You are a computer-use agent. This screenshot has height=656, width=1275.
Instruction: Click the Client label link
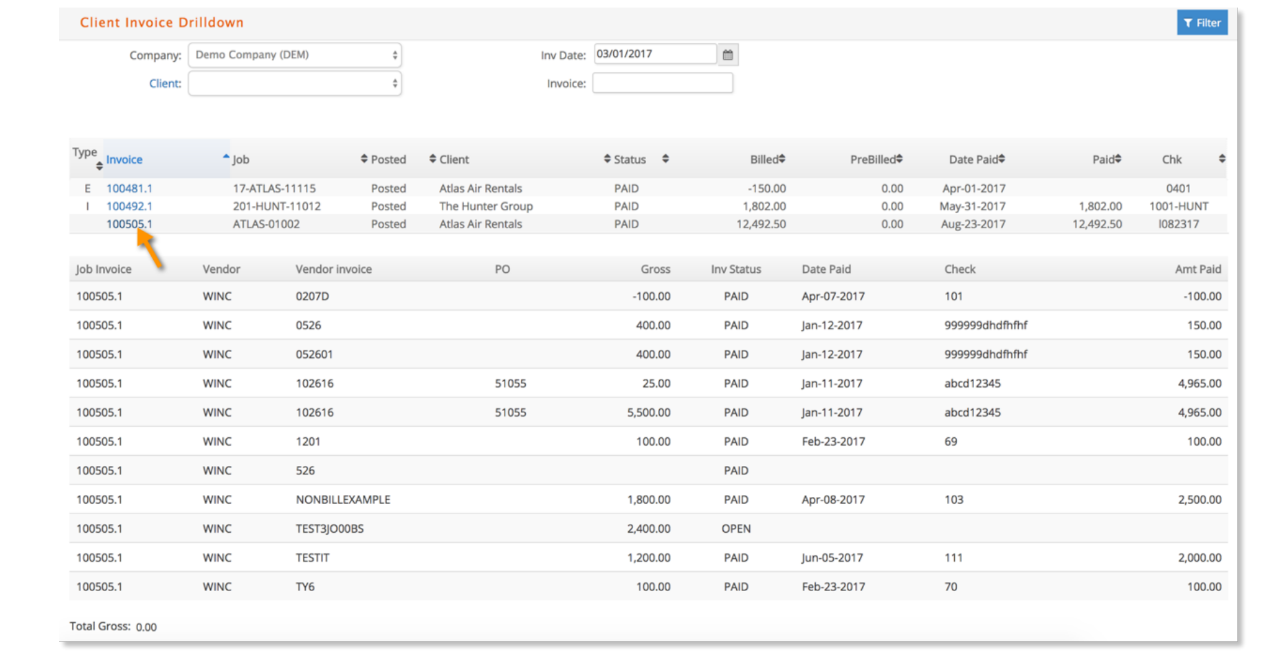165,84
